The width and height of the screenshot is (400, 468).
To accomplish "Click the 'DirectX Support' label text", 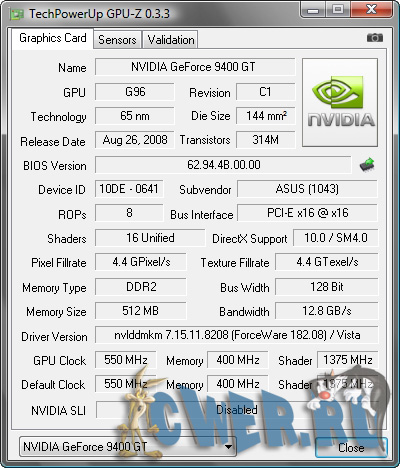I will [x=250, y=239].
